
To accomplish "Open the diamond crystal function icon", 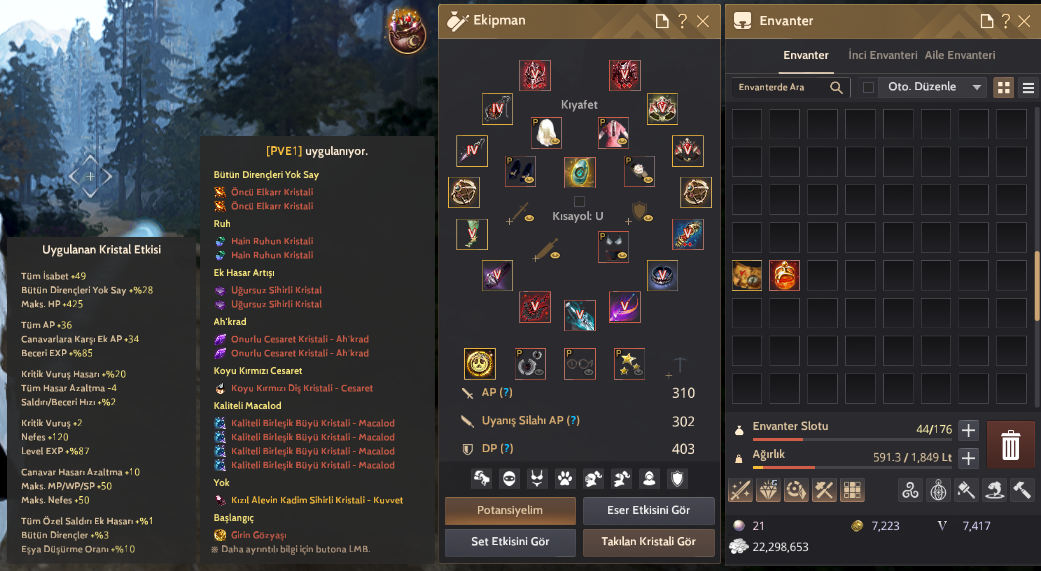I will click(x=768, y=490).
